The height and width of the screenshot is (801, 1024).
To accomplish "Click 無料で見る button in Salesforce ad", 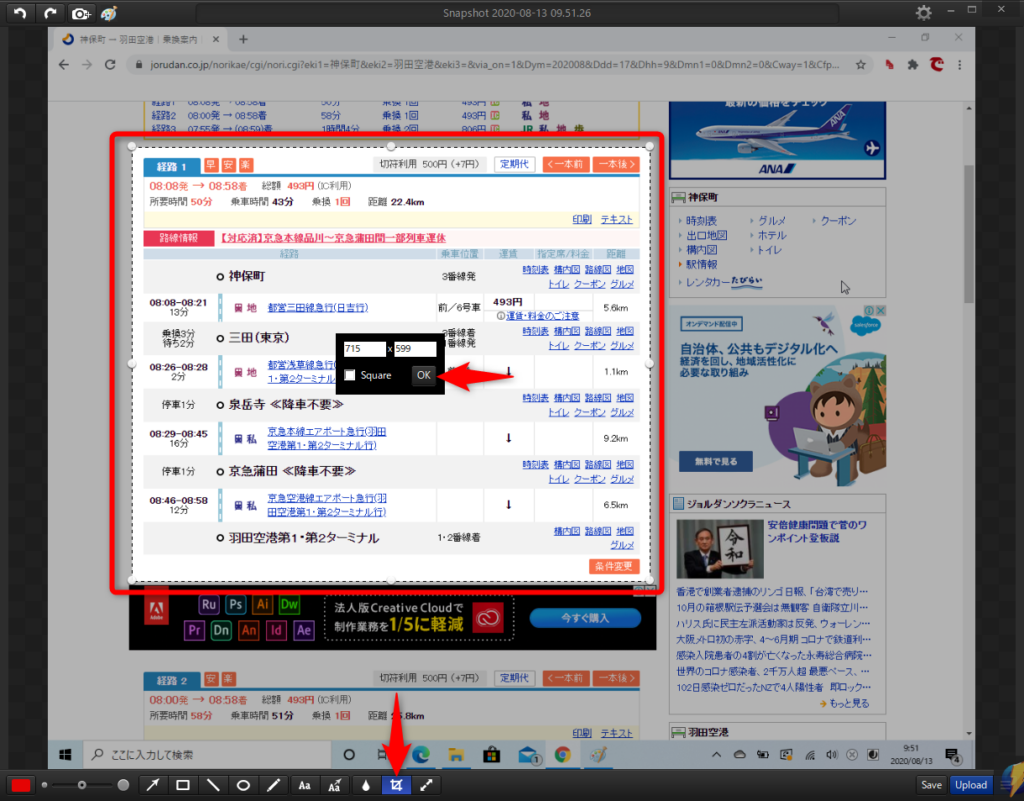I will [716, 461].
